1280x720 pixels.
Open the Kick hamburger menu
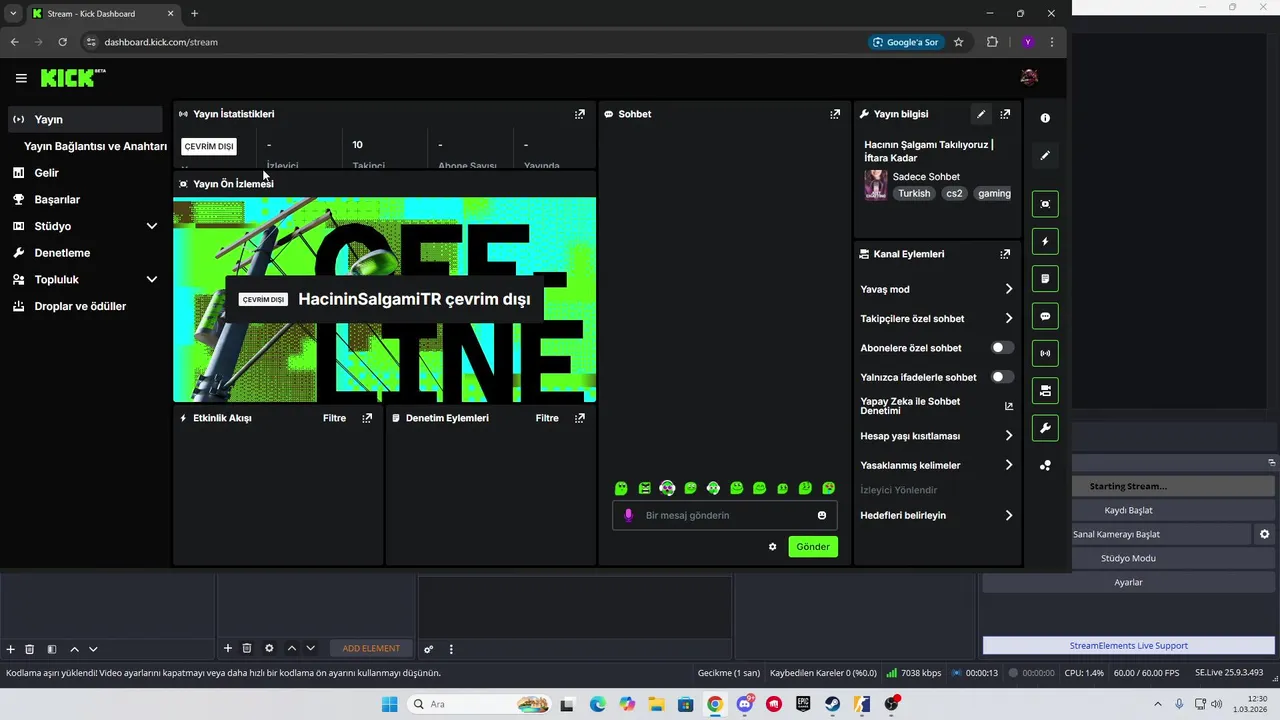[21, 78]
